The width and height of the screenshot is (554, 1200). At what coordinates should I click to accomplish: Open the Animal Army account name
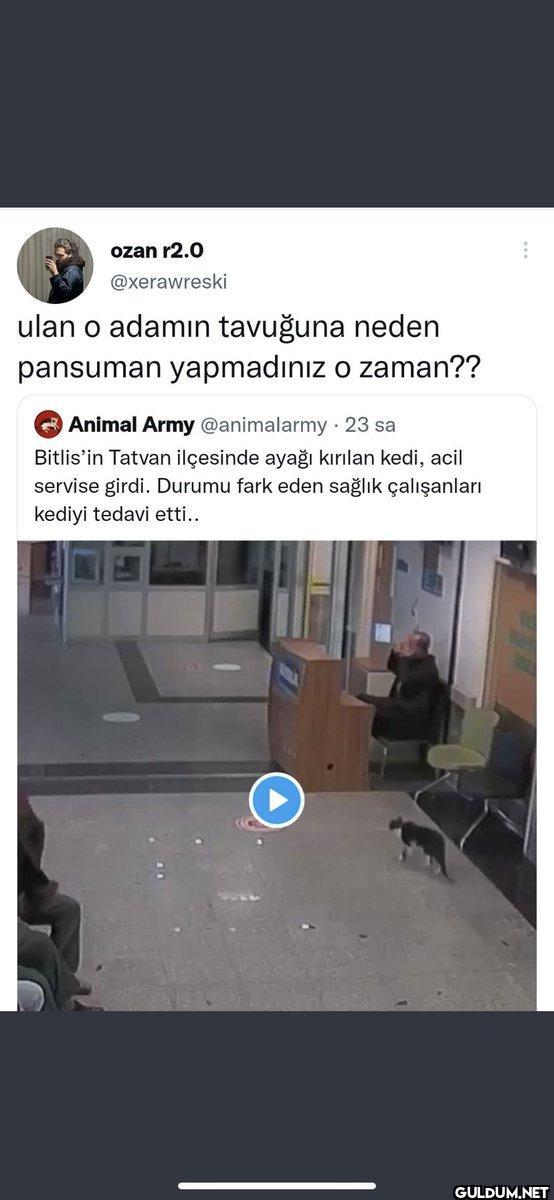point(131,425)
